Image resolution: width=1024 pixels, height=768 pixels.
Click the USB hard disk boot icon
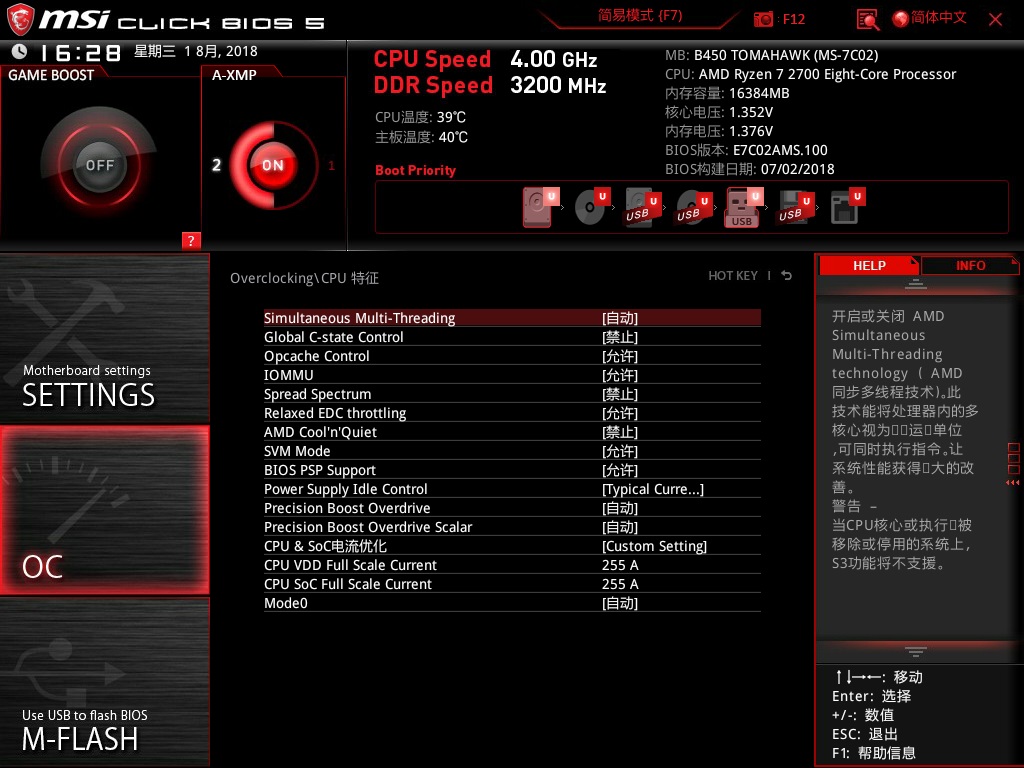643,208
